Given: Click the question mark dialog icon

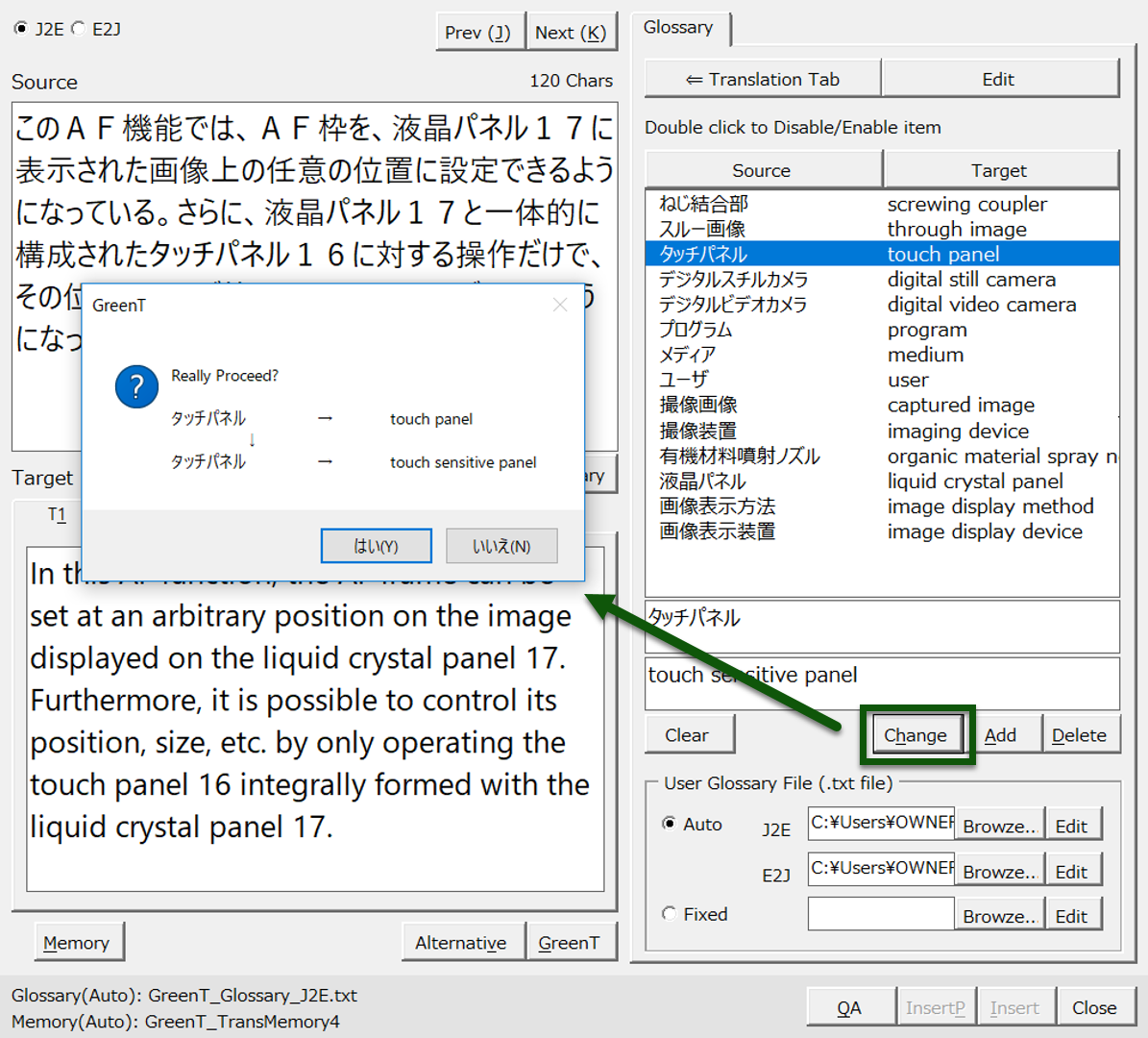Looking at the screenshot, I should (136, 386).
